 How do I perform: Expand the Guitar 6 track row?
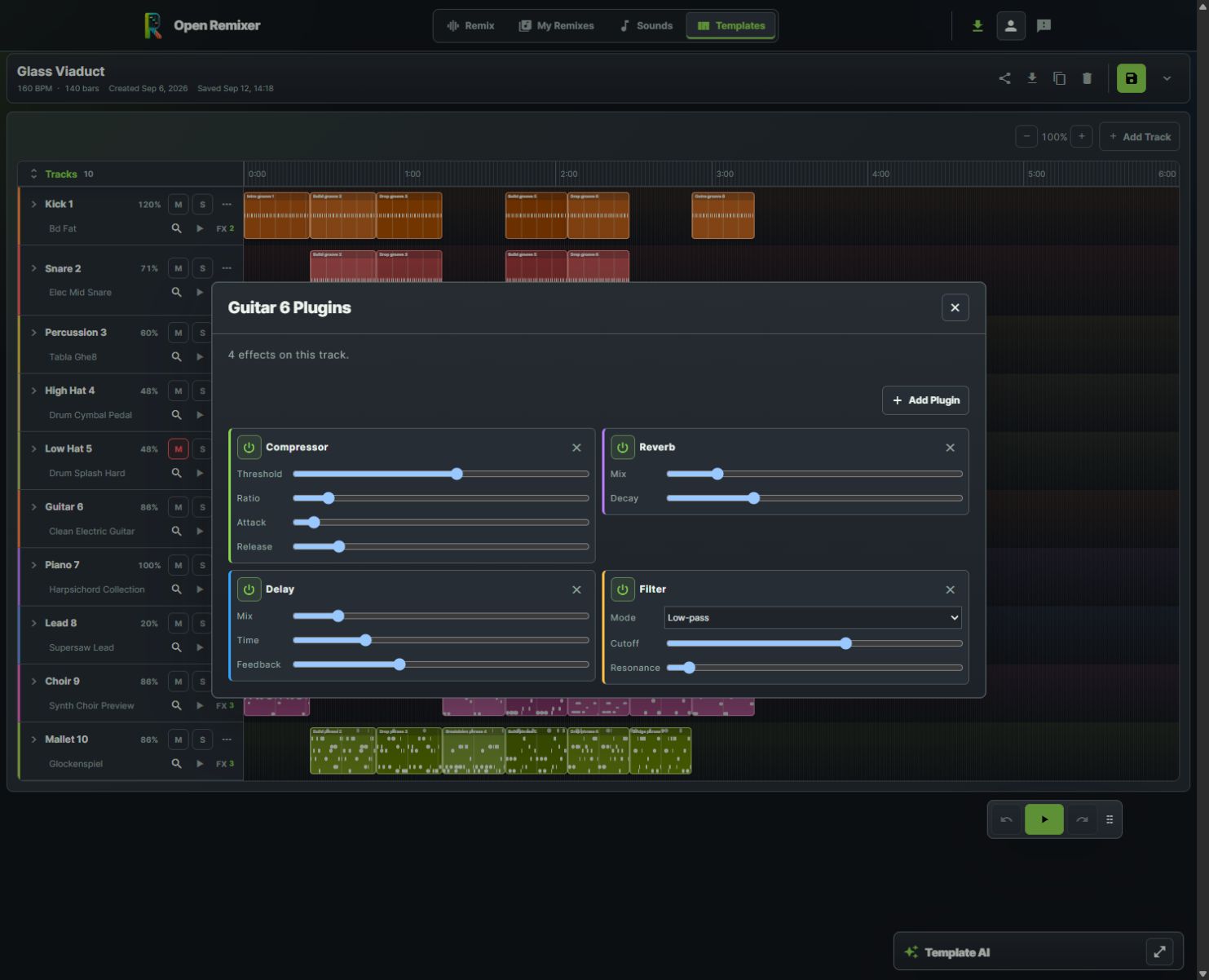point(33,507)
